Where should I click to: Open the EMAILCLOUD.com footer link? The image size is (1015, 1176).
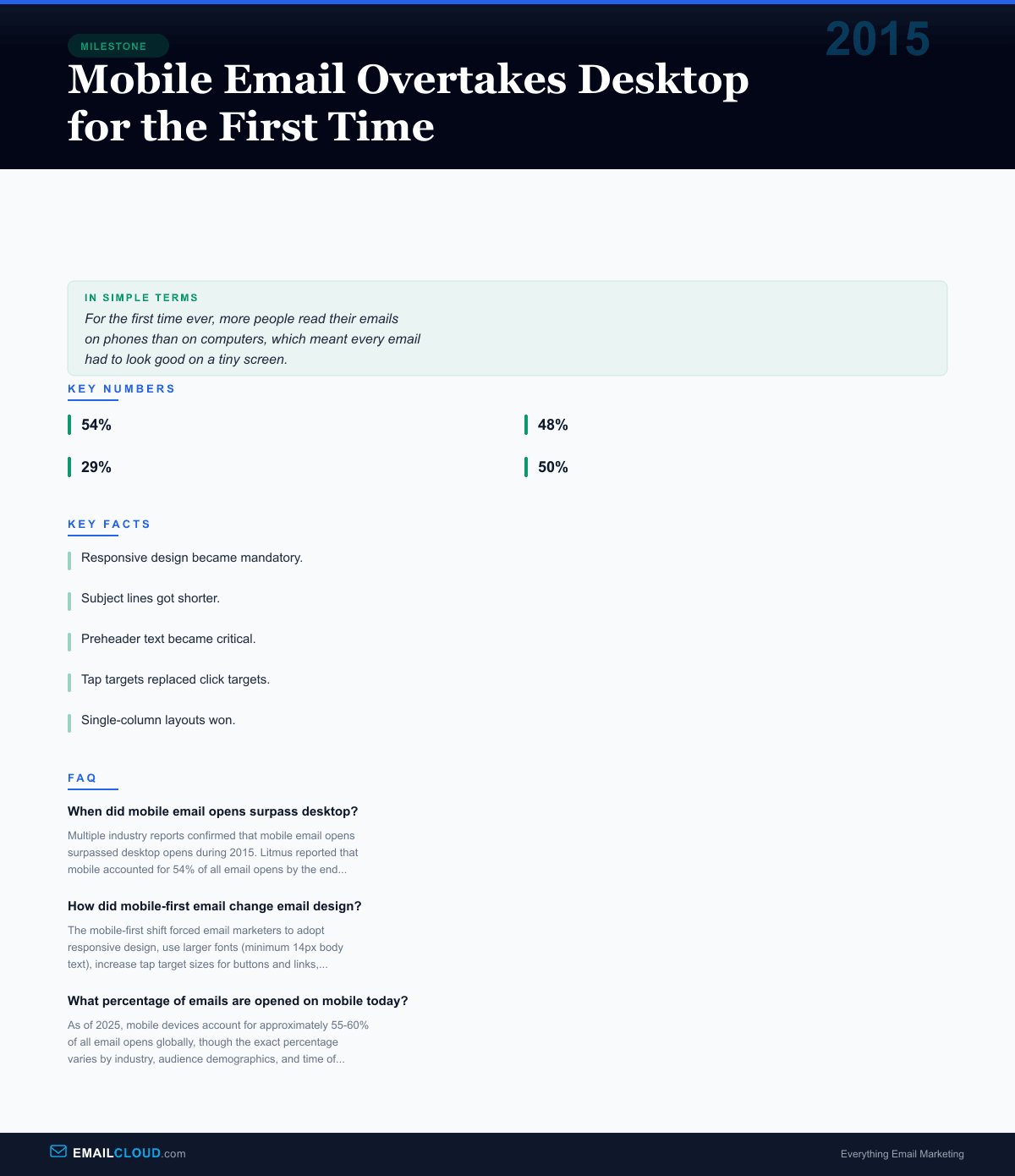pos(129,1153)
